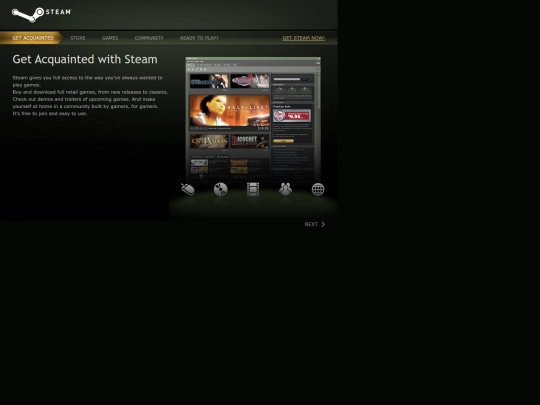Select the film strip icon
The image size is (540, 405).
(253, 189)
